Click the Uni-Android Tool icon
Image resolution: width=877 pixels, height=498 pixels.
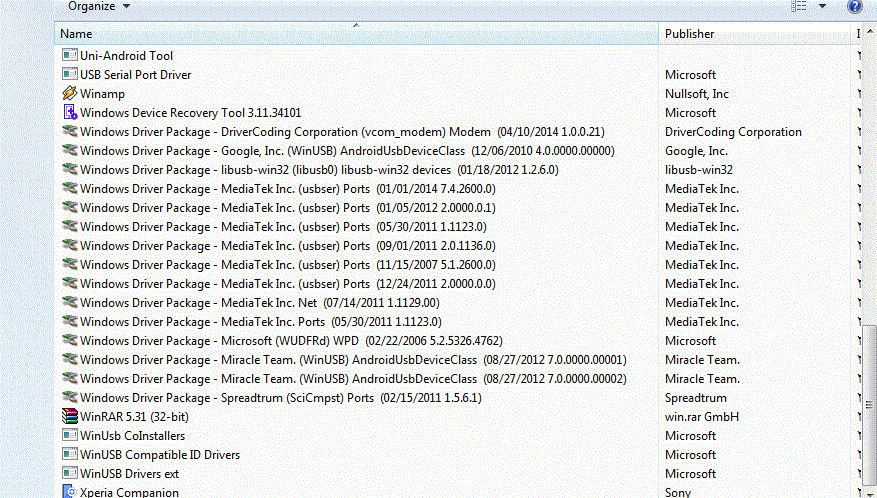[x=69, y=55]
